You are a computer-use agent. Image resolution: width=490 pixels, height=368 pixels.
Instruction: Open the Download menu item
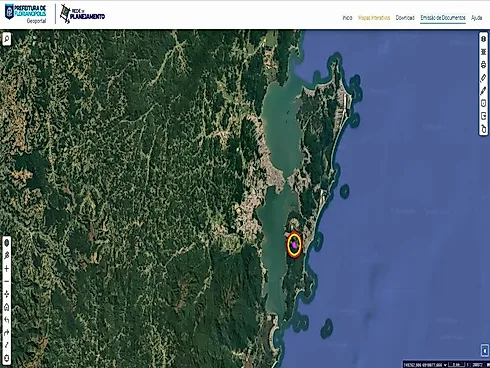(x=405, y=18)
